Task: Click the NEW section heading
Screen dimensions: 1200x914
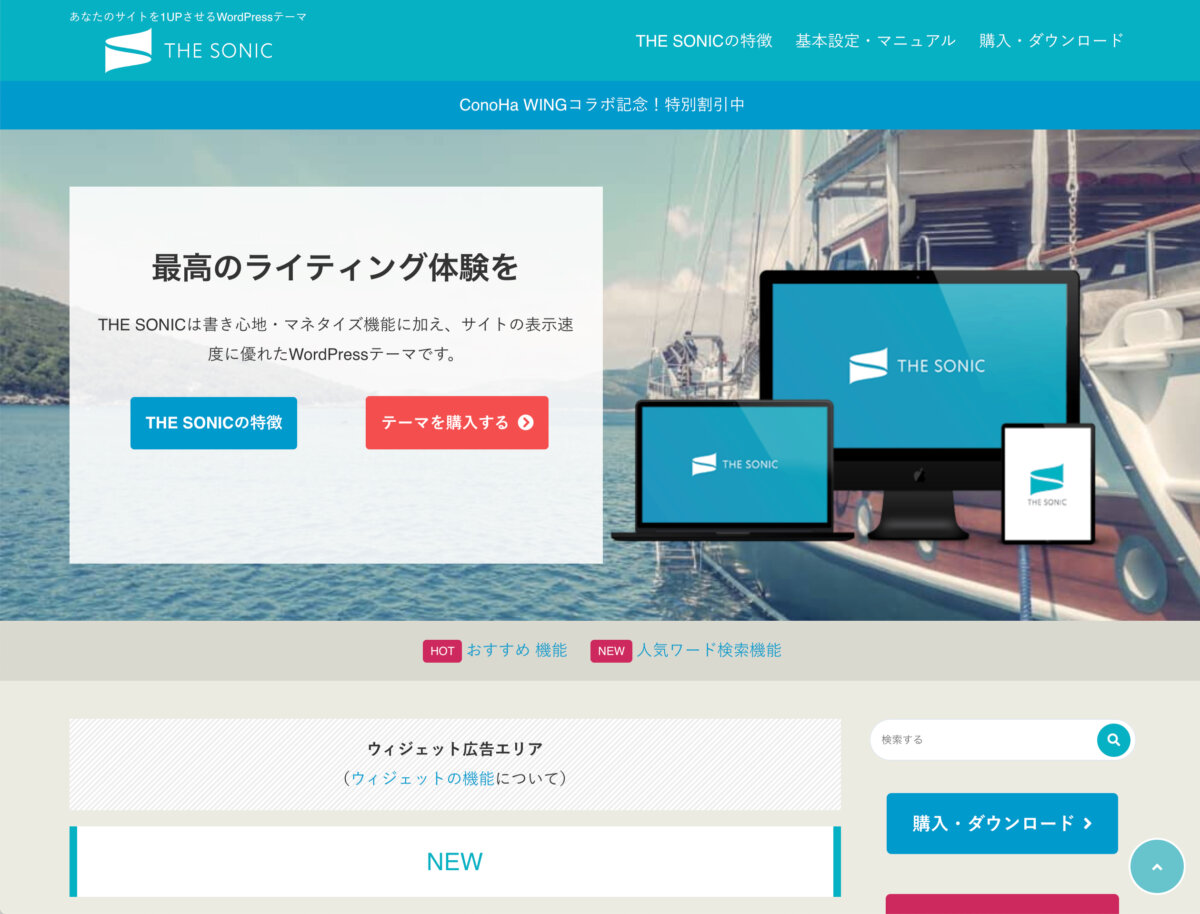Action: pos(455,862)
